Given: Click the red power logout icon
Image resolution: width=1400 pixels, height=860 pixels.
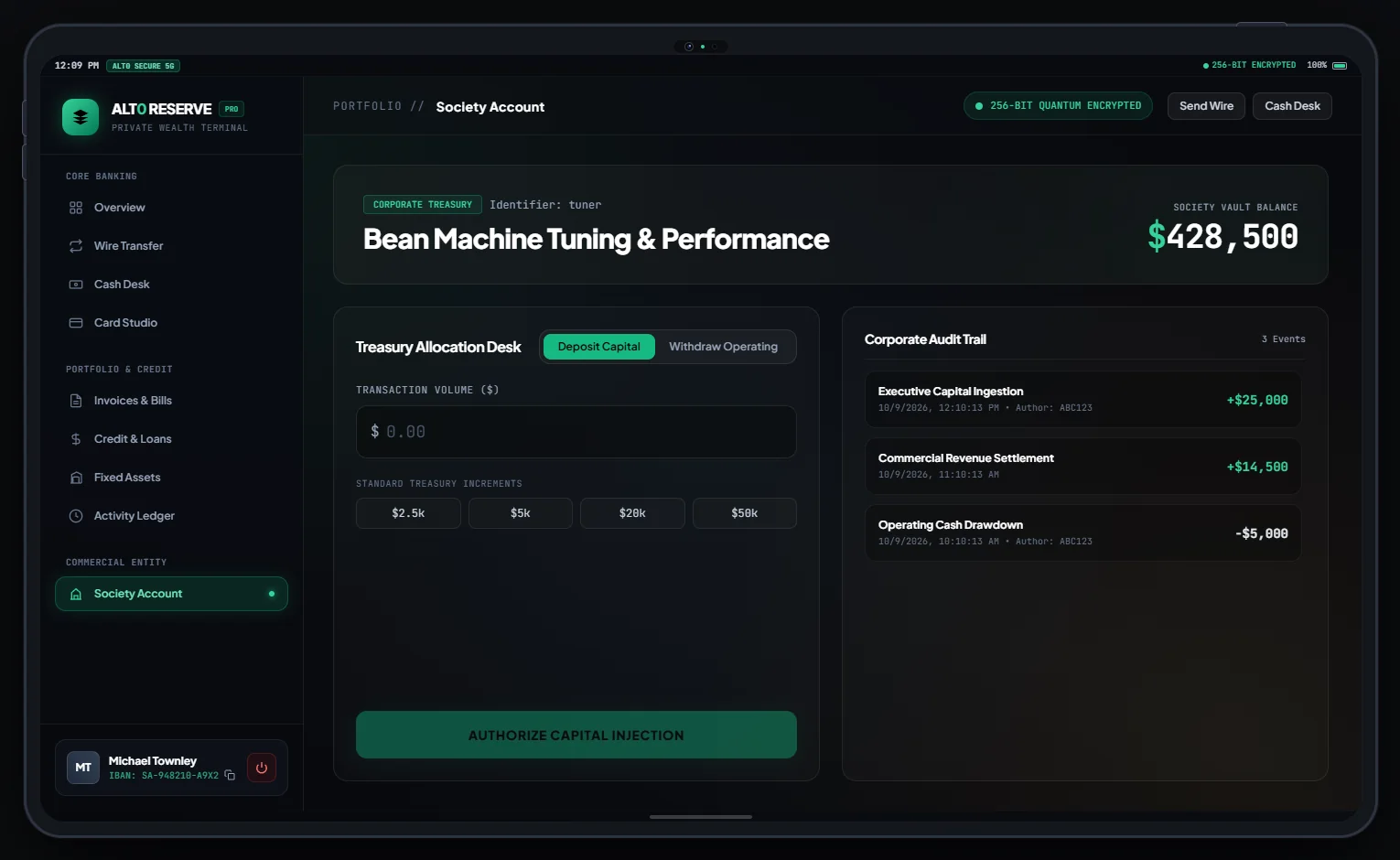Looking at the screenshot, I should pos(262,768).
